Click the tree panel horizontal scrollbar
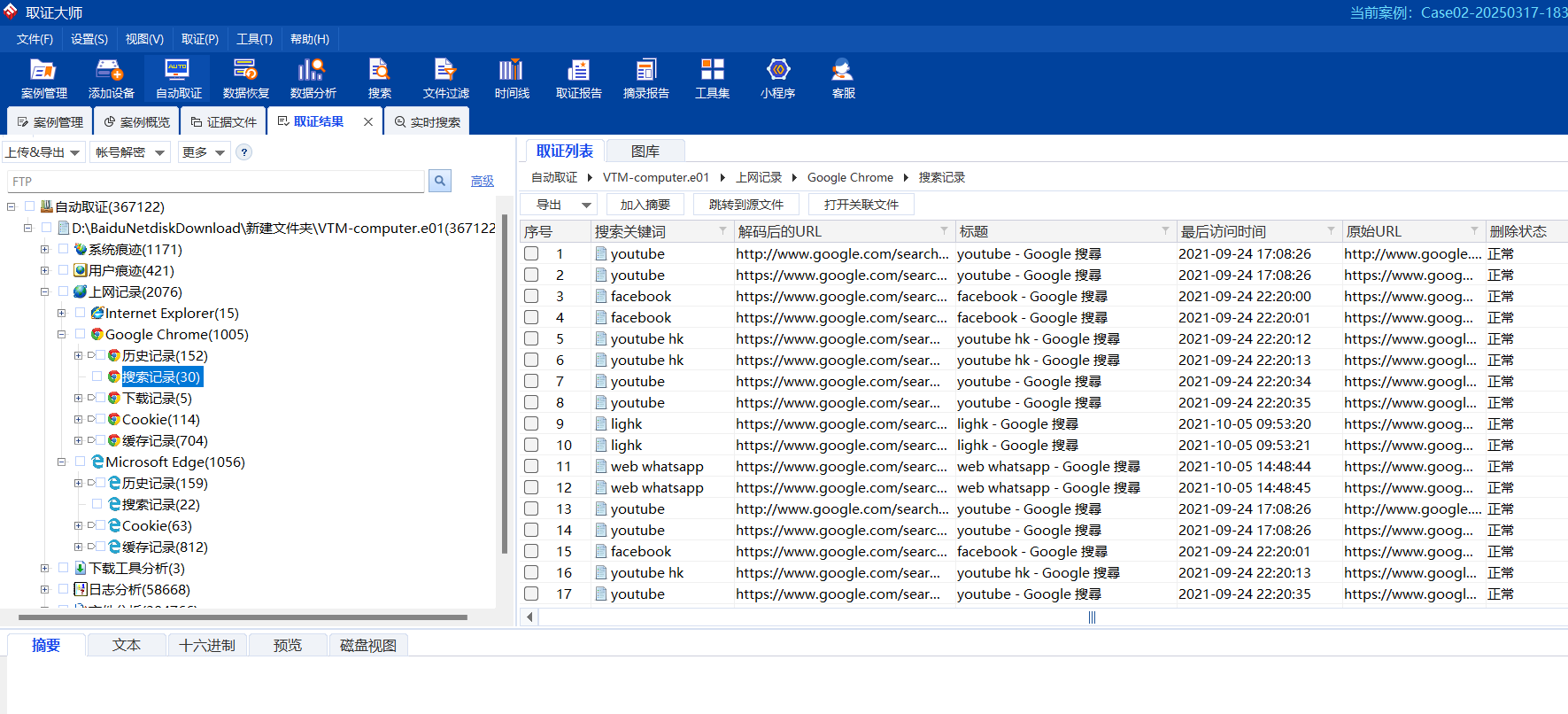The height and width of the screenshot is (714, 1568). click(243, 617)
